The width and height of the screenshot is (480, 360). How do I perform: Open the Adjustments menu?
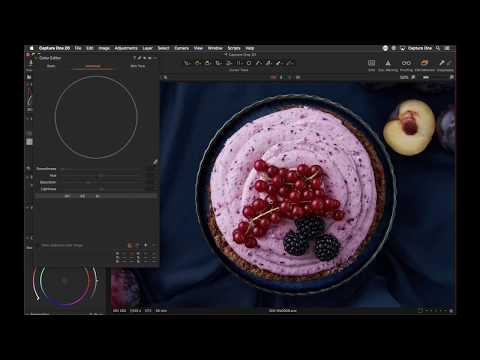click(x=126, y=48)
